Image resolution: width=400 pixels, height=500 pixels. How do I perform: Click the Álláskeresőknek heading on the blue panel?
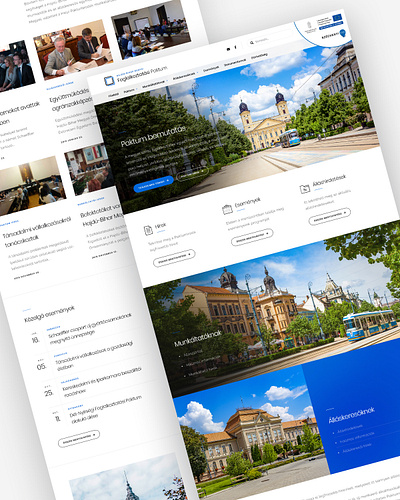click(351, 416)
